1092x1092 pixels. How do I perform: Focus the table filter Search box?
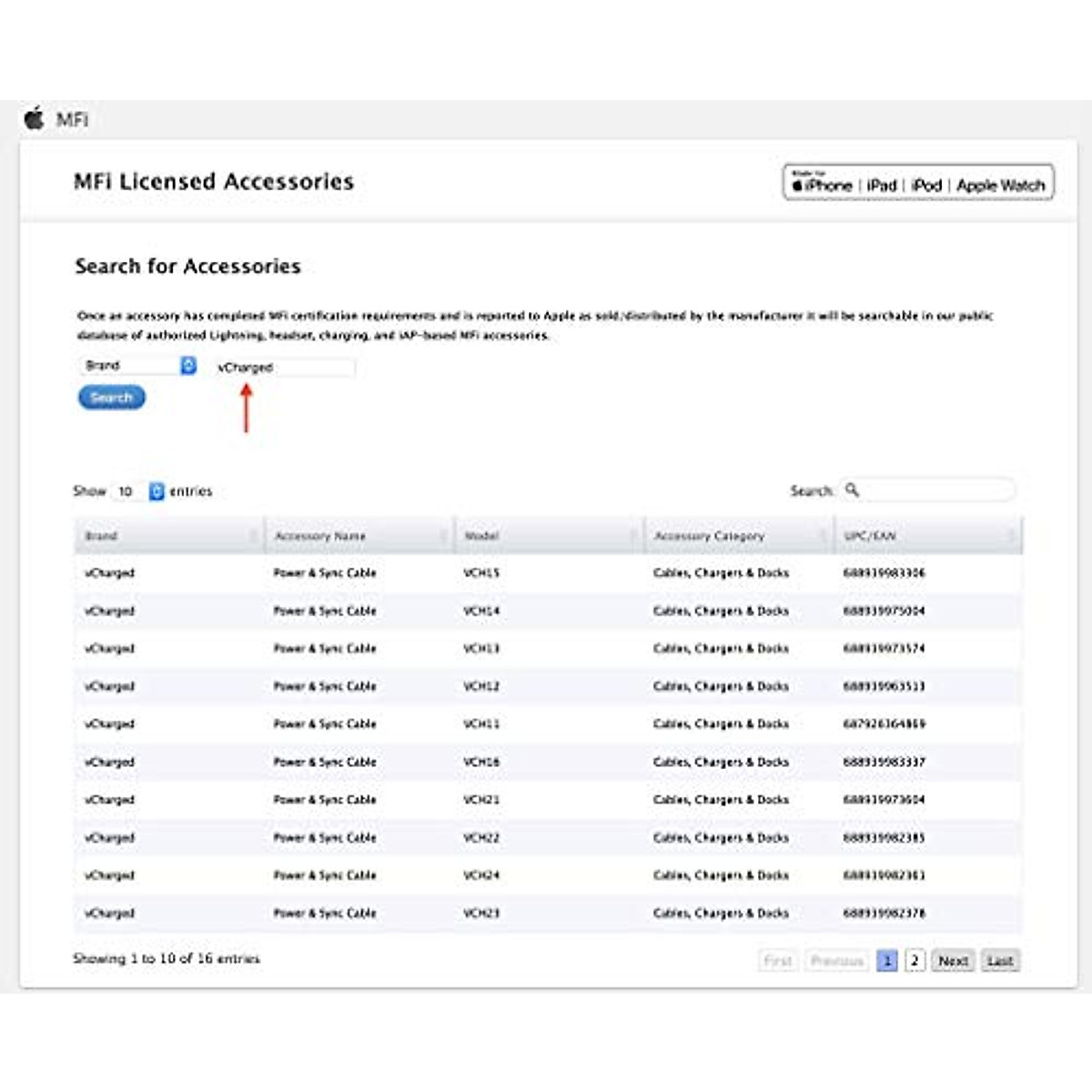937,490
